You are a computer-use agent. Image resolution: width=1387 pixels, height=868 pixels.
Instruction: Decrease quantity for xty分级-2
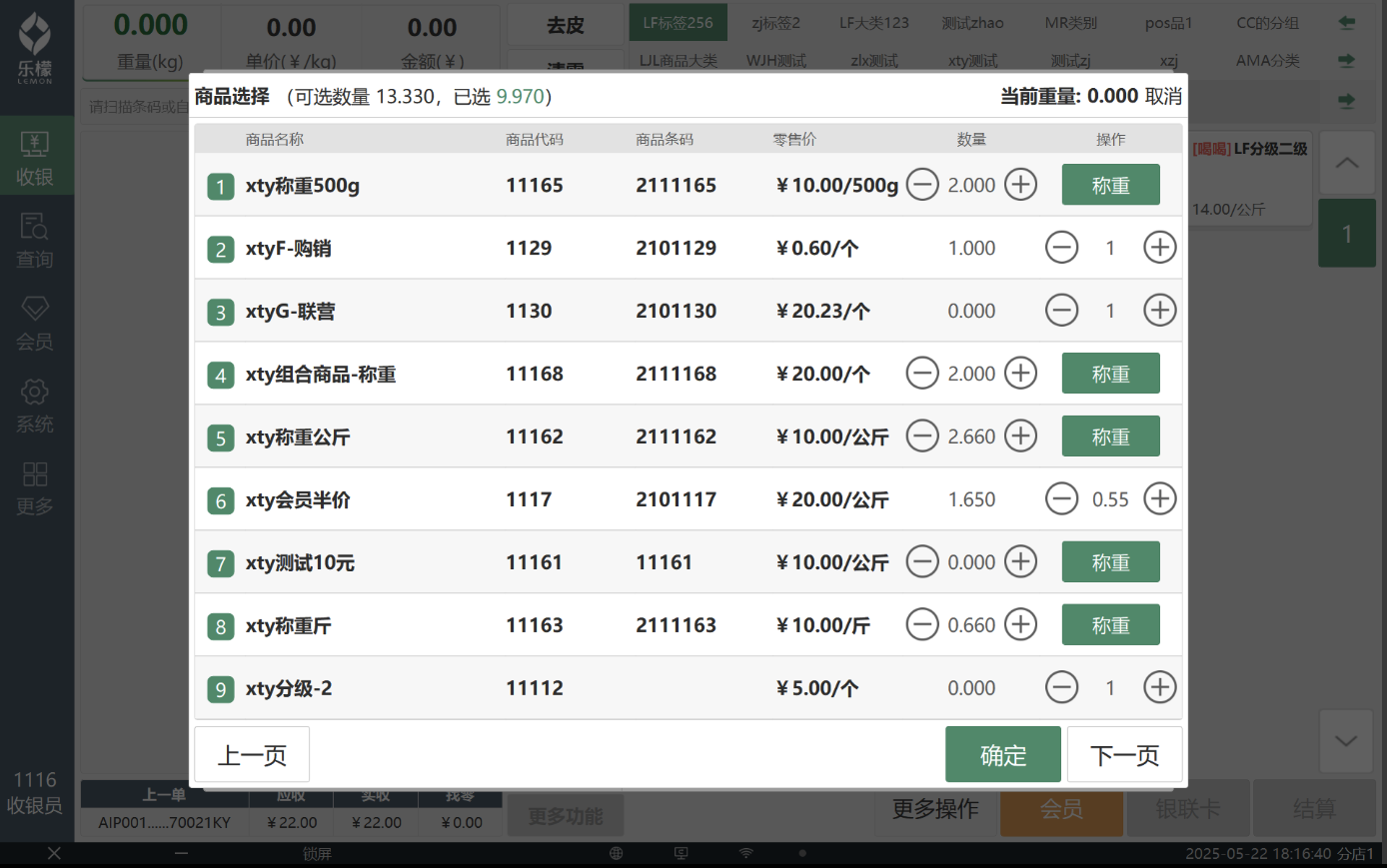coord(1061,688)
